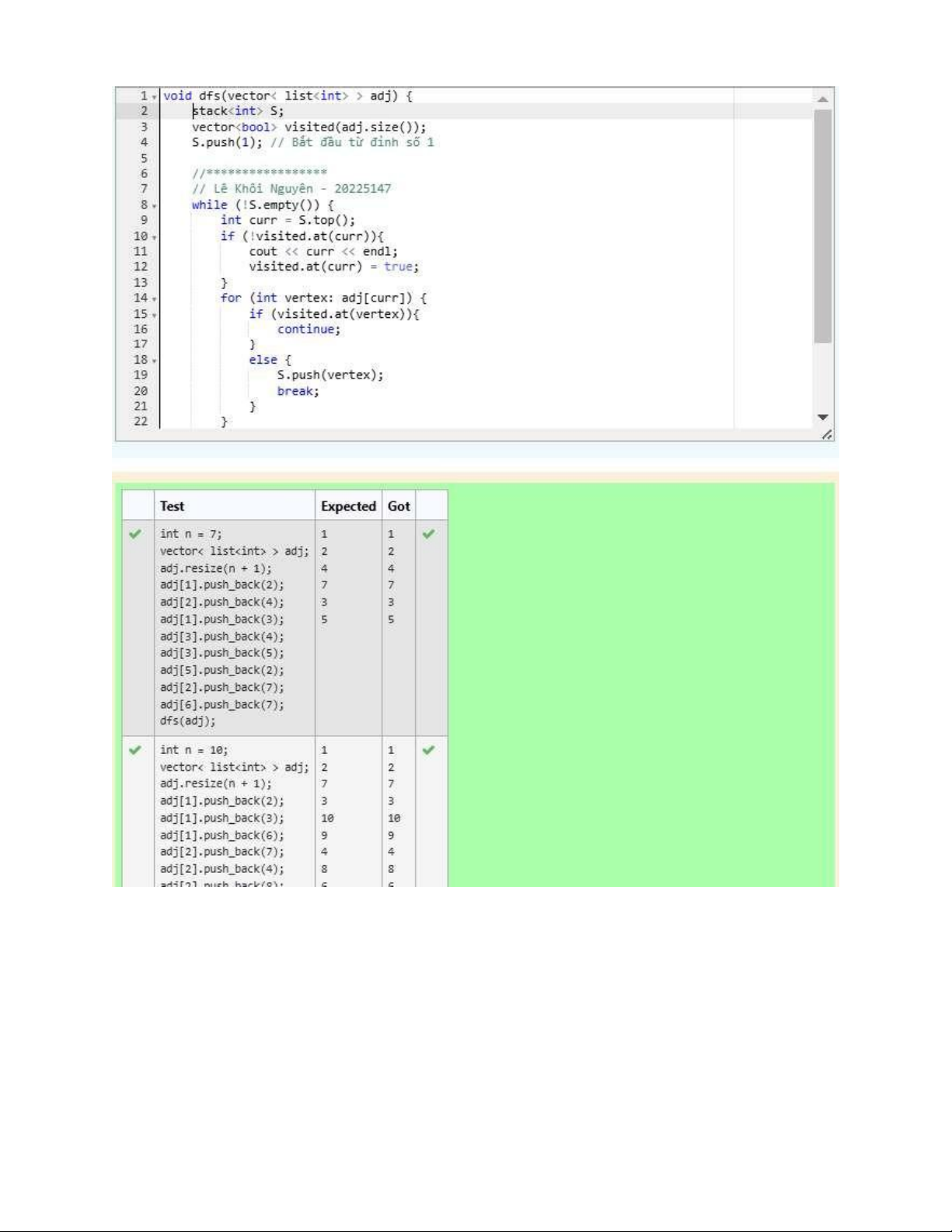The width and height of the screenshot is (952, 1232).
Task: Click right green checkmark of the n = 7 test
Action: (429, 534)
